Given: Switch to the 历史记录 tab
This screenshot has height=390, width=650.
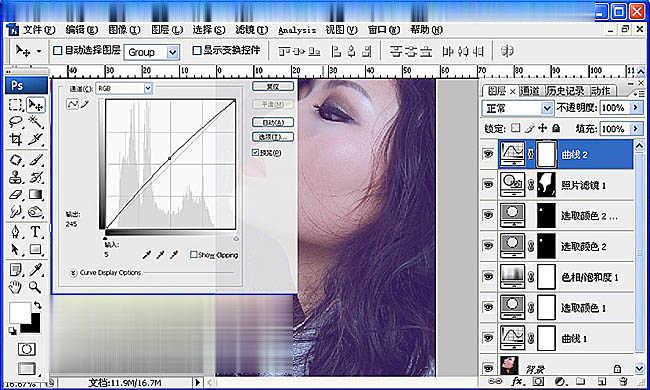Looking at the screenshot, I should coord(565,91).
